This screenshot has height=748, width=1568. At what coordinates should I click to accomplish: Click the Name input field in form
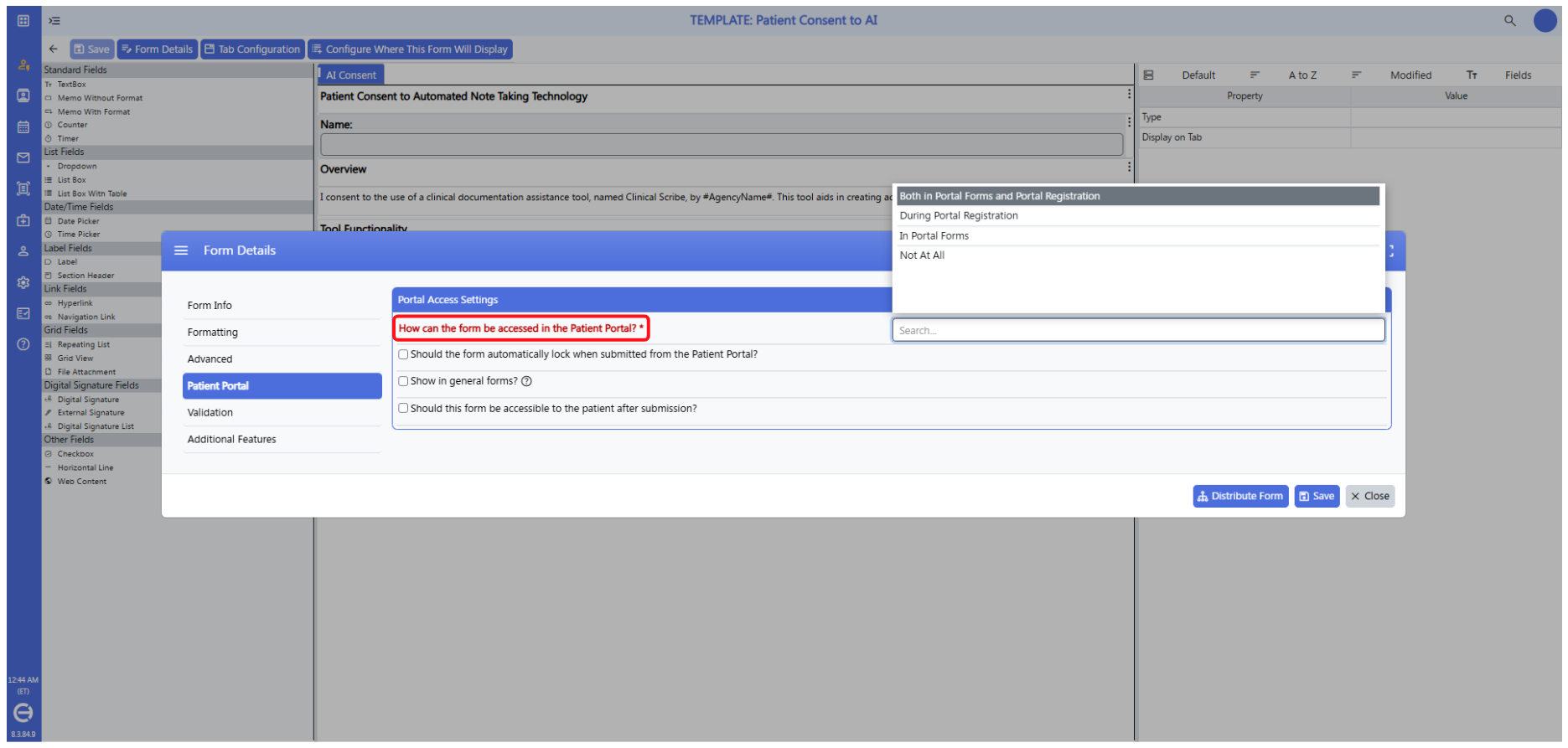[721, 145]
